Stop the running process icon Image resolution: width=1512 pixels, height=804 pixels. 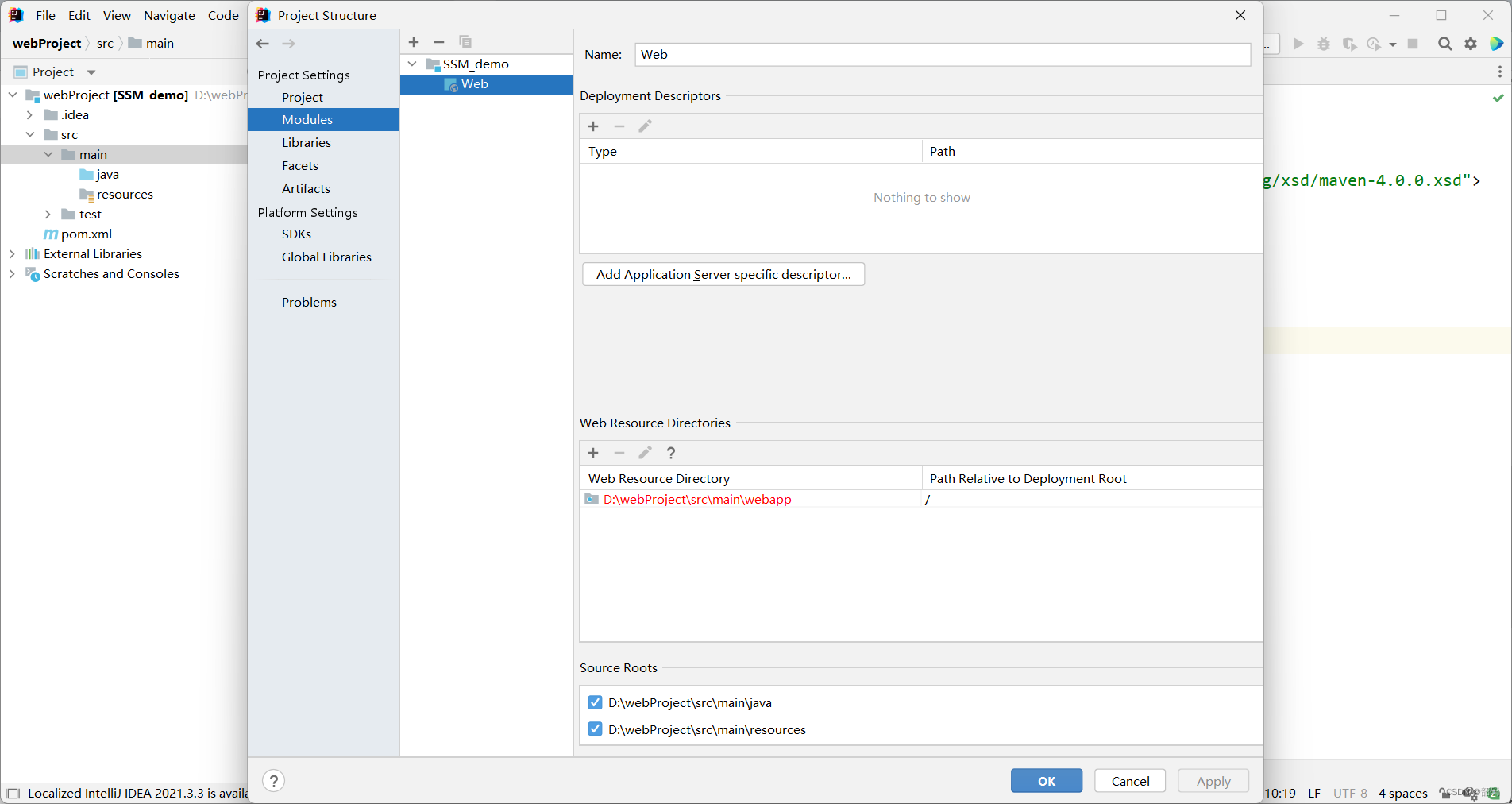[x=1413, y=44]
